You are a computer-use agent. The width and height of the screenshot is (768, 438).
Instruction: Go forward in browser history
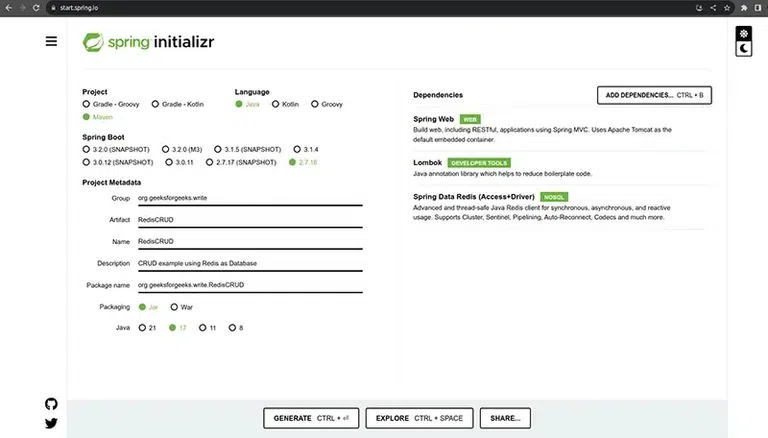point(22,8)
